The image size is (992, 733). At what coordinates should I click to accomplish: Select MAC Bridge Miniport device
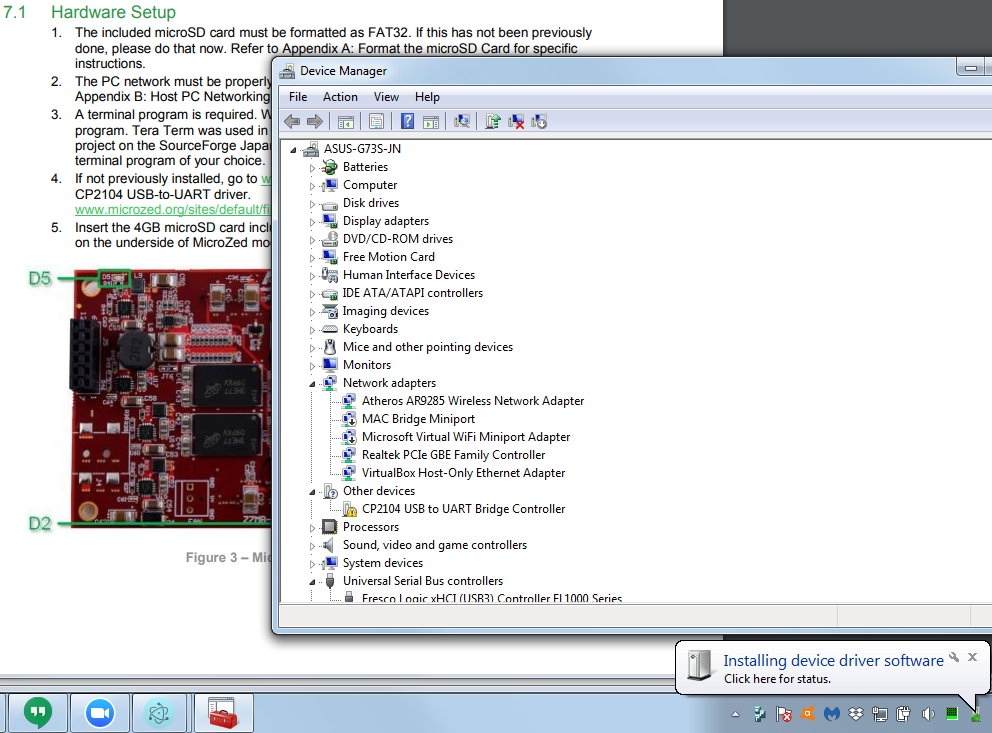point(418,419)
